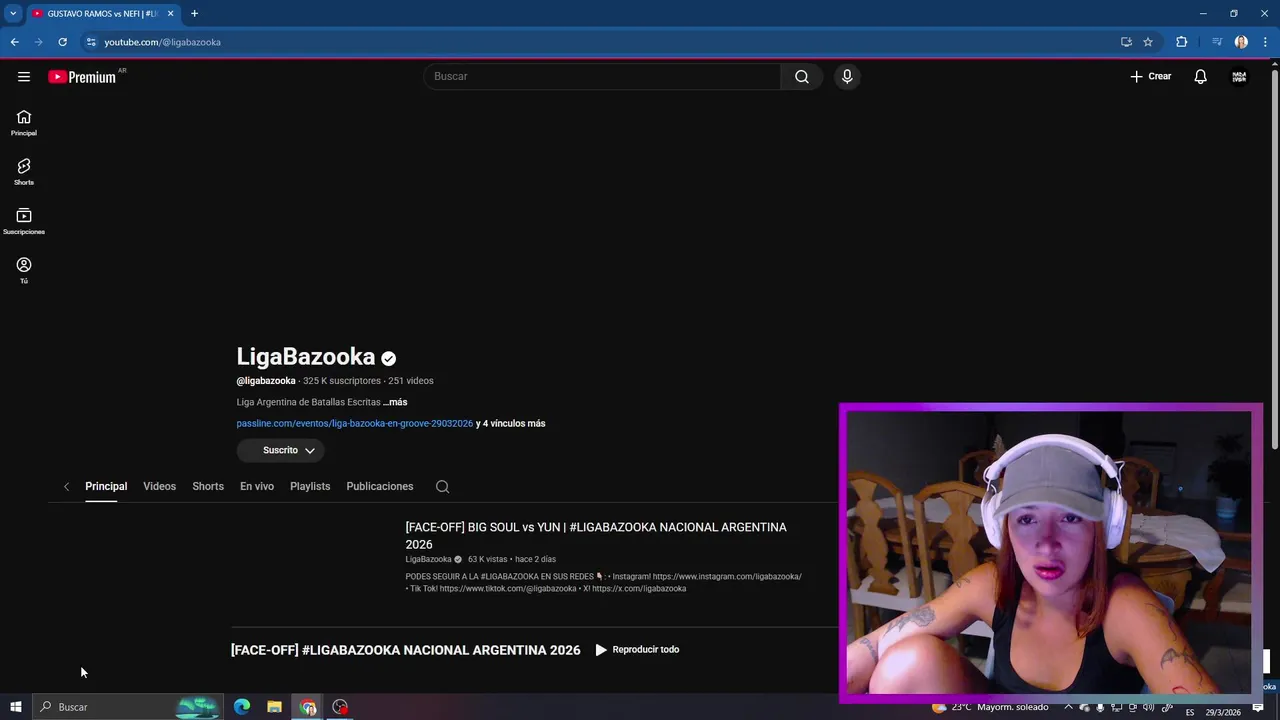The width and height of the screenshot is (1280, 720).
Task: Open the BIG SOUL vs YUN video title
Action: [596, 536]
